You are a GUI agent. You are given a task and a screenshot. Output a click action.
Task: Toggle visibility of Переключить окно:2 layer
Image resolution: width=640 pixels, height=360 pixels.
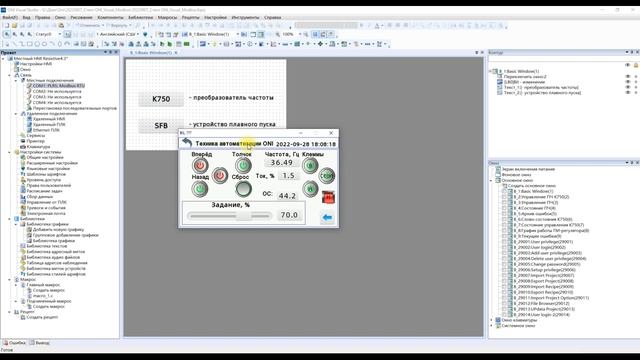pyautogui.click(x=628, y=76)
